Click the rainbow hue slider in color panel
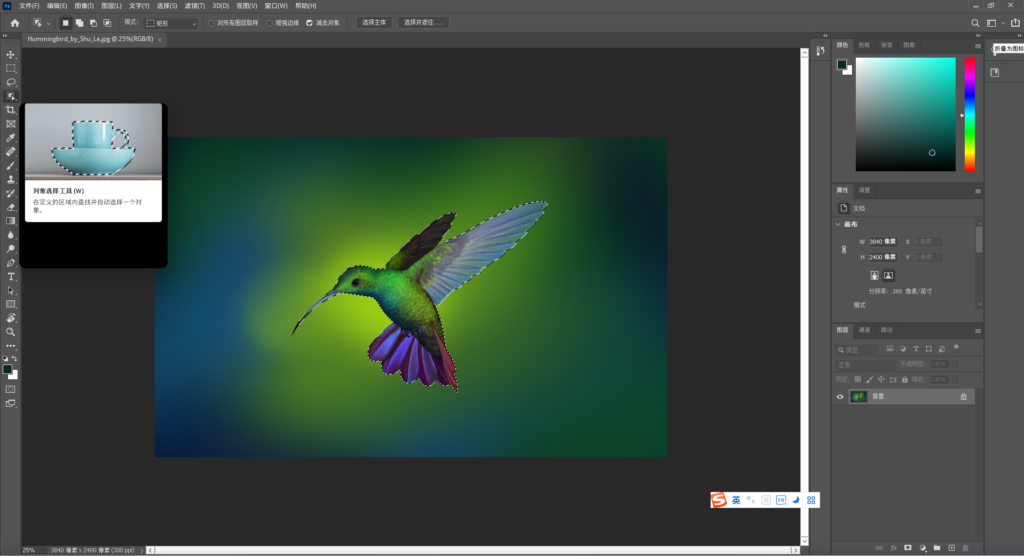The image size is (1024, 556). pos(969,113)
